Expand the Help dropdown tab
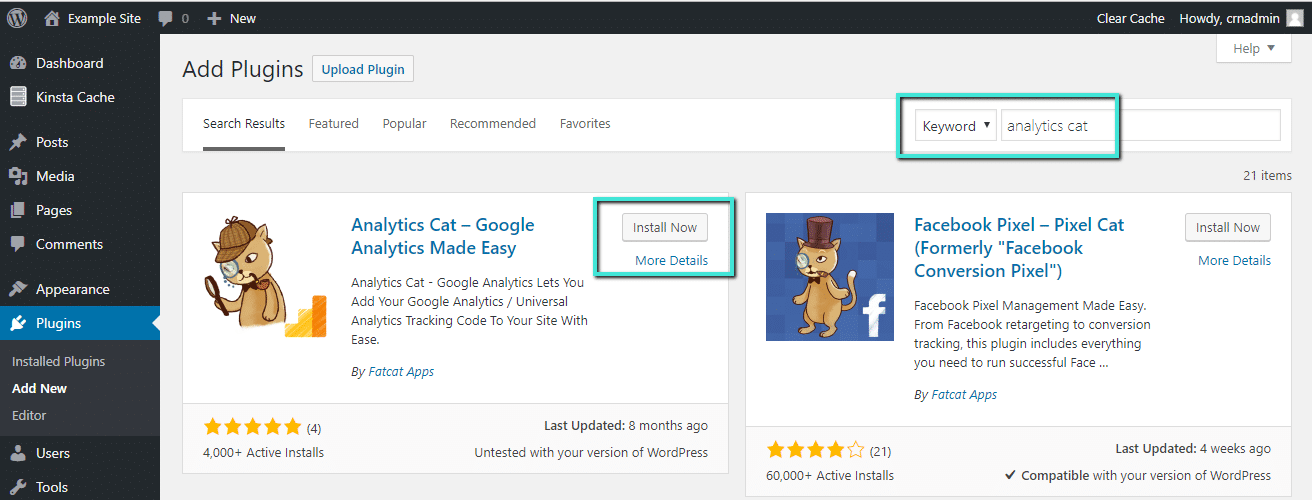This screenshot has height=500, width=1312. tap(1254, 48)
